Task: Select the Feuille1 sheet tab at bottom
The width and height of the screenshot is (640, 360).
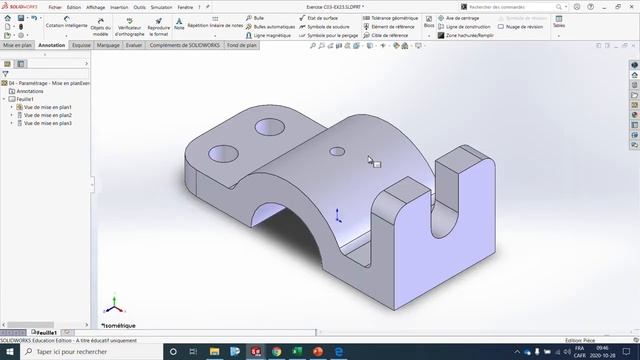Action: tap(44, 333)
